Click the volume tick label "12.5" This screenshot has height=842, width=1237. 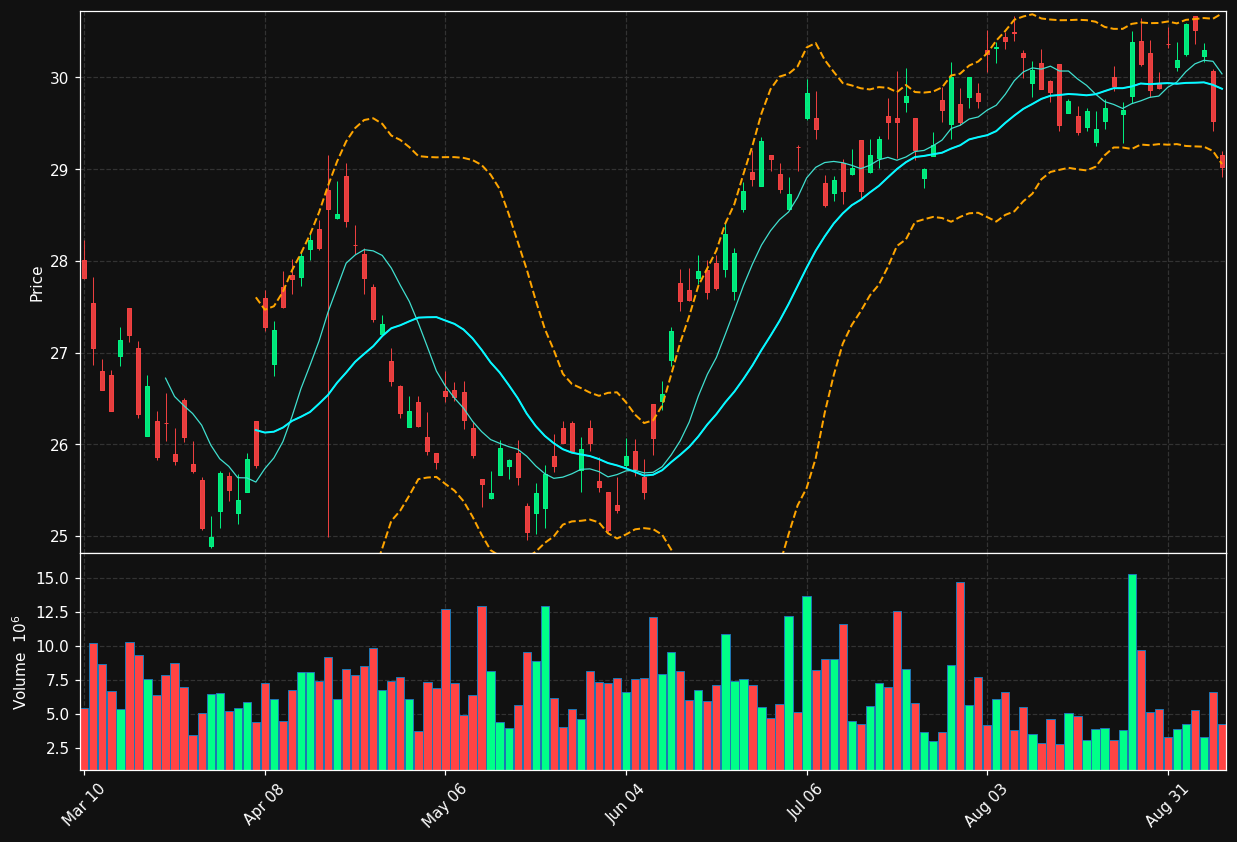52,612
